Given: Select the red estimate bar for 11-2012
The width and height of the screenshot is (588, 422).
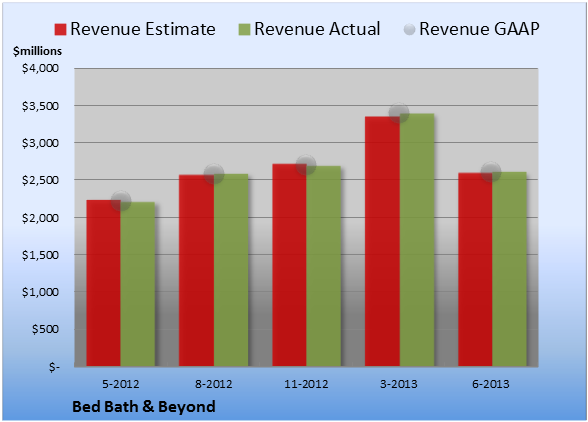Looking at the screenshot, I should pos(290,265).
